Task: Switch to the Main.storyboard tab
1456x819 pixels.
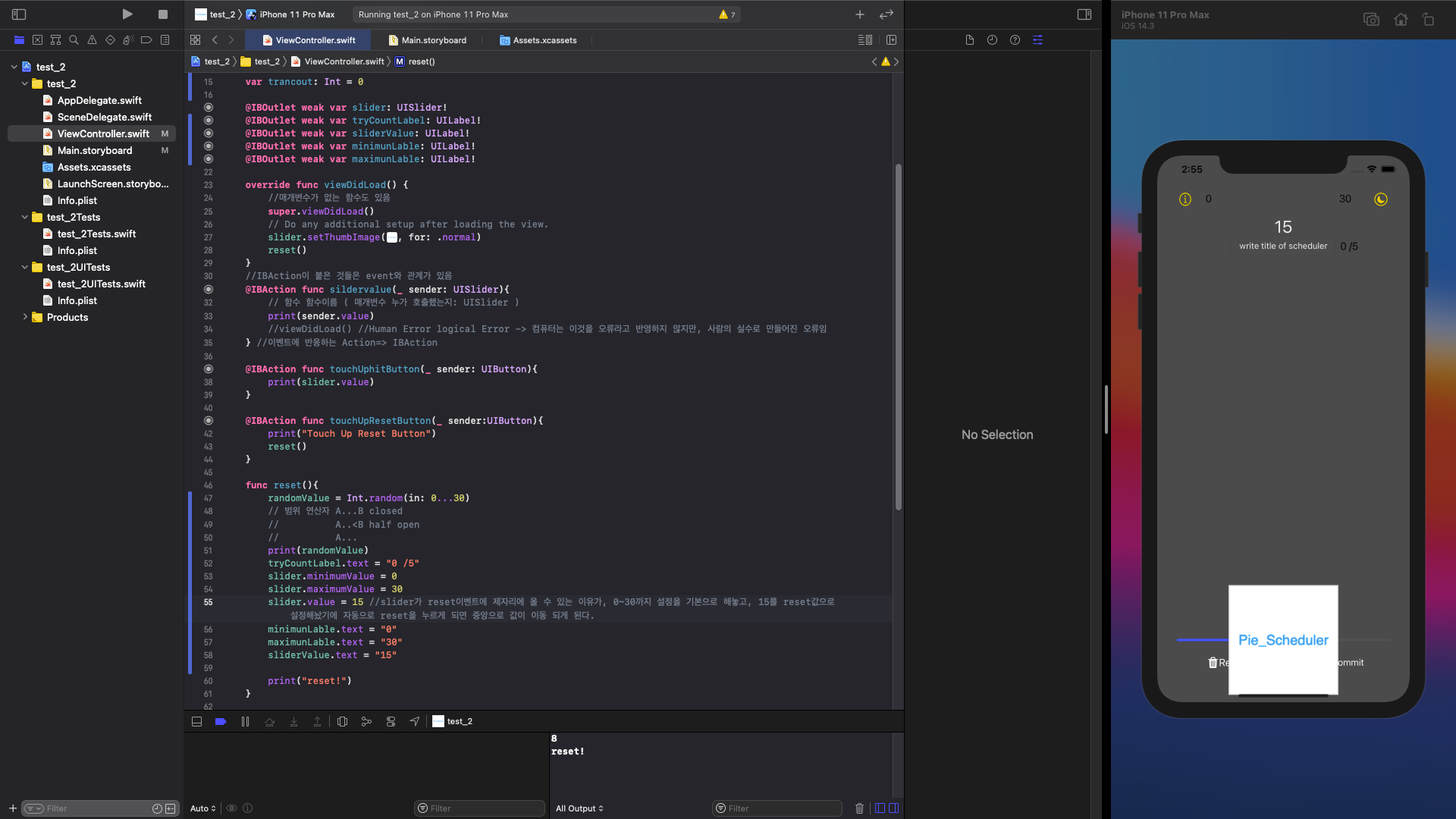Action: [x=434, y=40]
